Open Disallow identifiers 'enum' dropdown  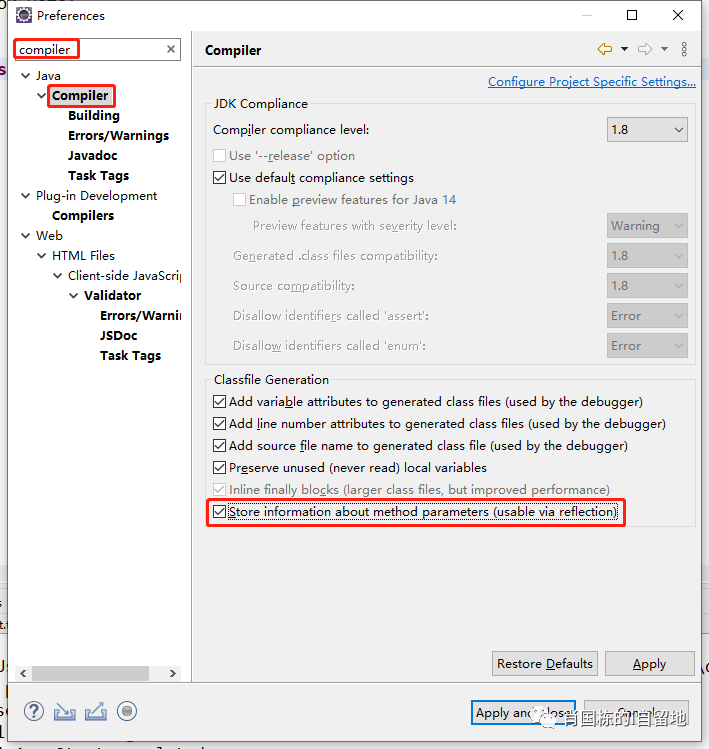pyautogui.click(x=647, y=346)
